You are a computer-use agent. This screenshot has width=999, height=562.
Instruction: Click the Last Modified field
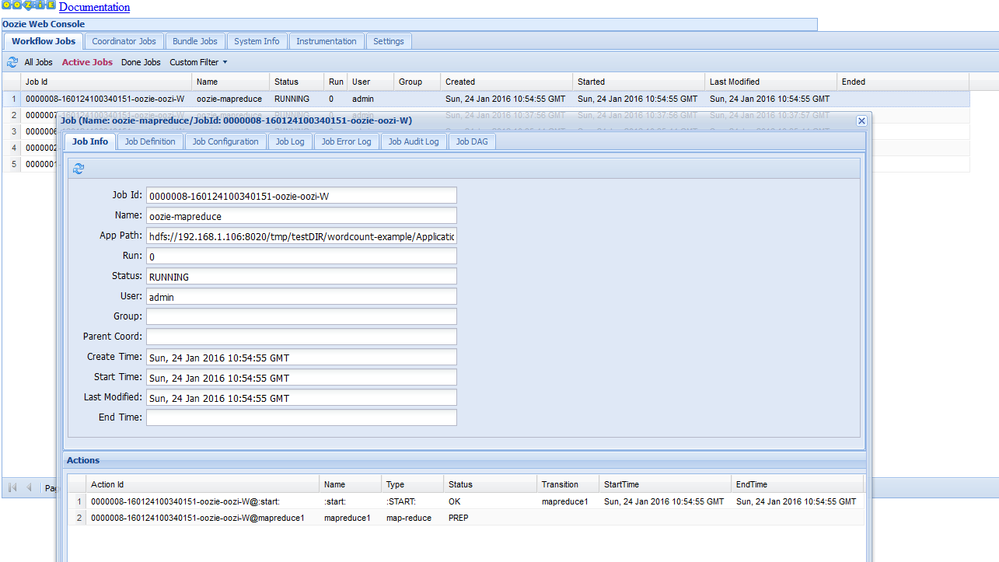(x=301, y=398)
